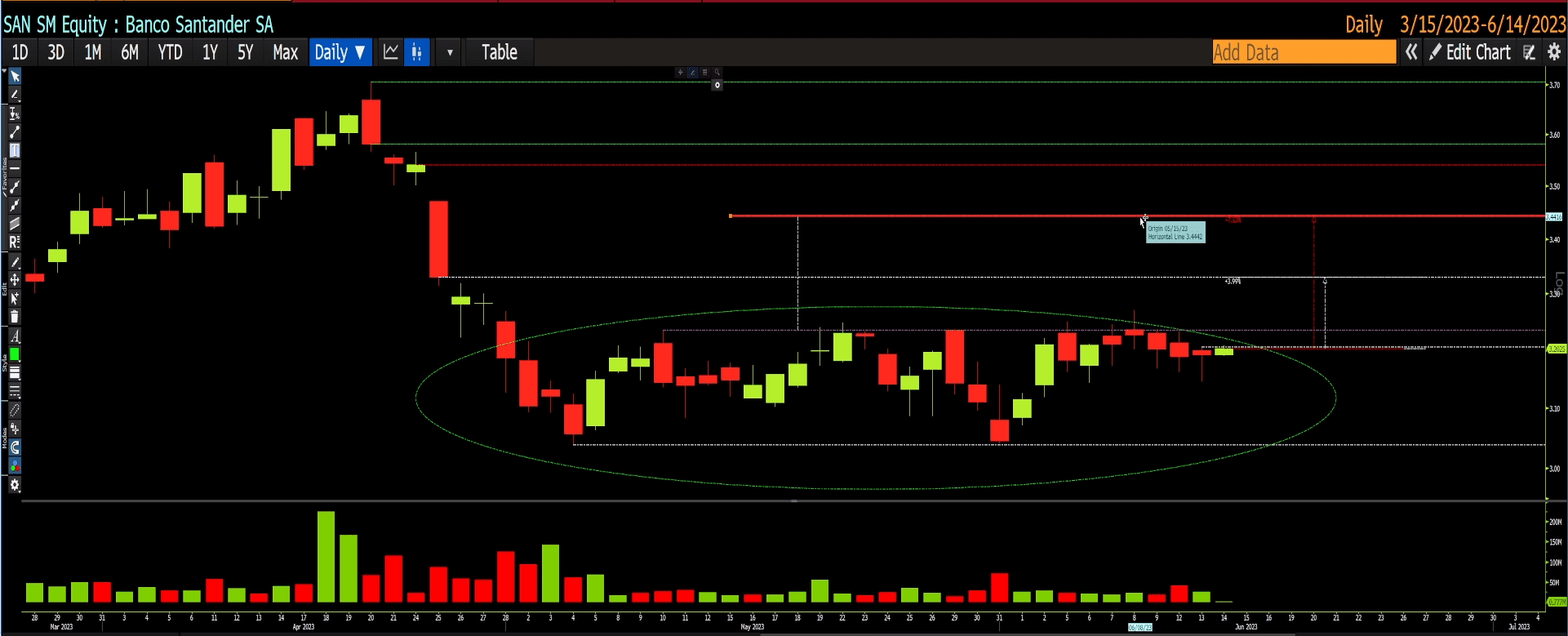This screenshot has width=1568, height=636.
Task: Set range to 6M
Action: coord(130,52)
